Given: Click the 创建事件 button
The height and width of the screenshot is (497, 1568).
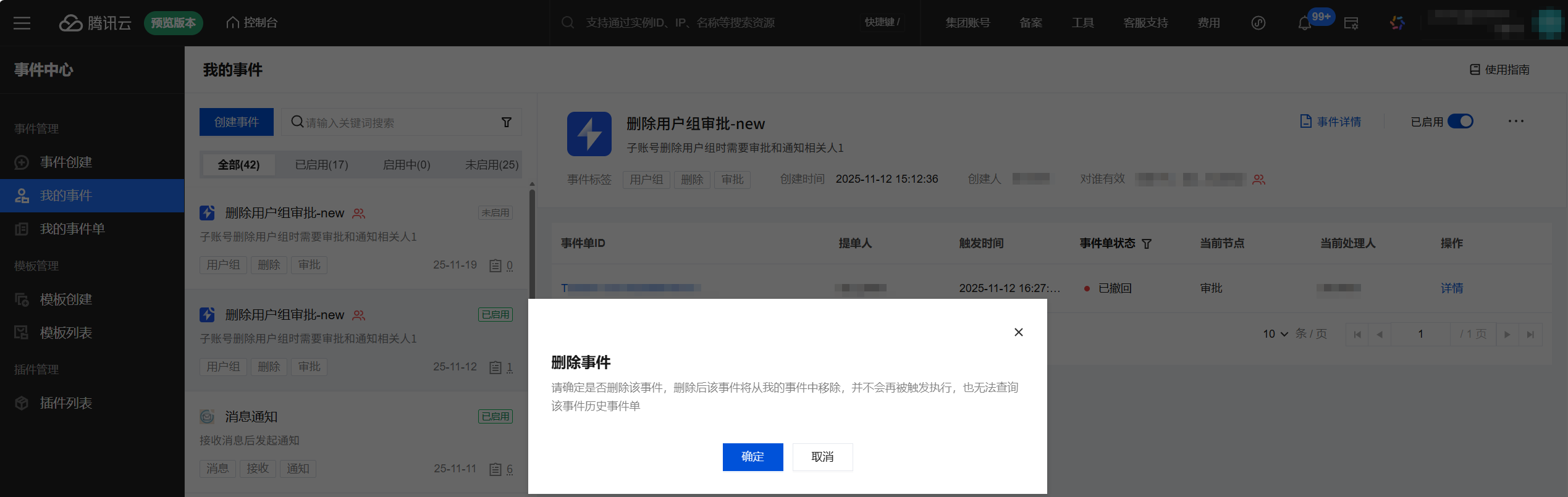Looking at the screenshot, I should 237,122.
